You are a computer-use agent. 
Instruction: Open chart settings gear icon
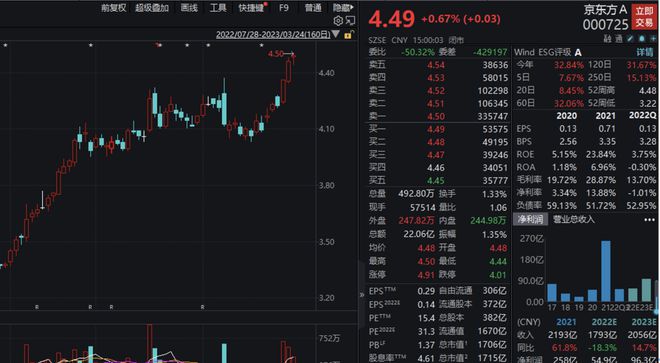click(x=338, y=21)
